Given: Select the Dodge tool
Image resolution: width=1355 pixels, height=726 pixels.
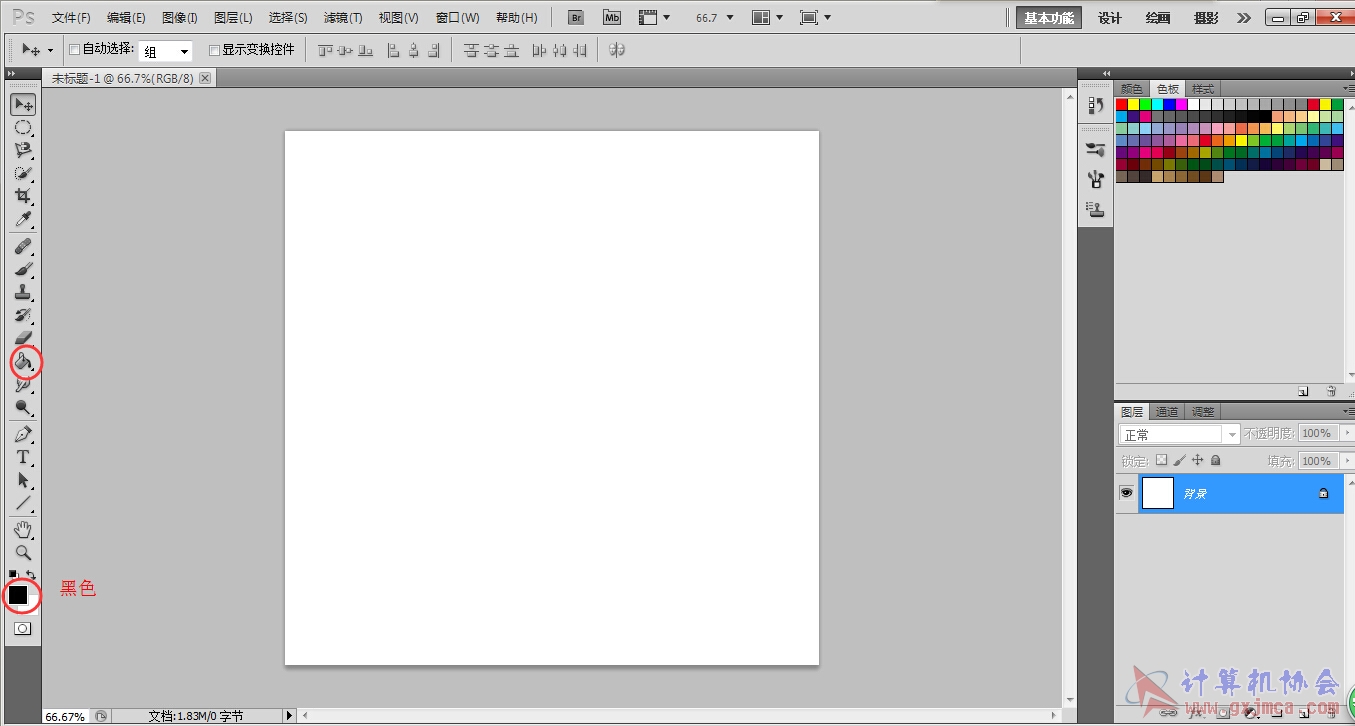Looking at the screenshot, I should 23,407.
